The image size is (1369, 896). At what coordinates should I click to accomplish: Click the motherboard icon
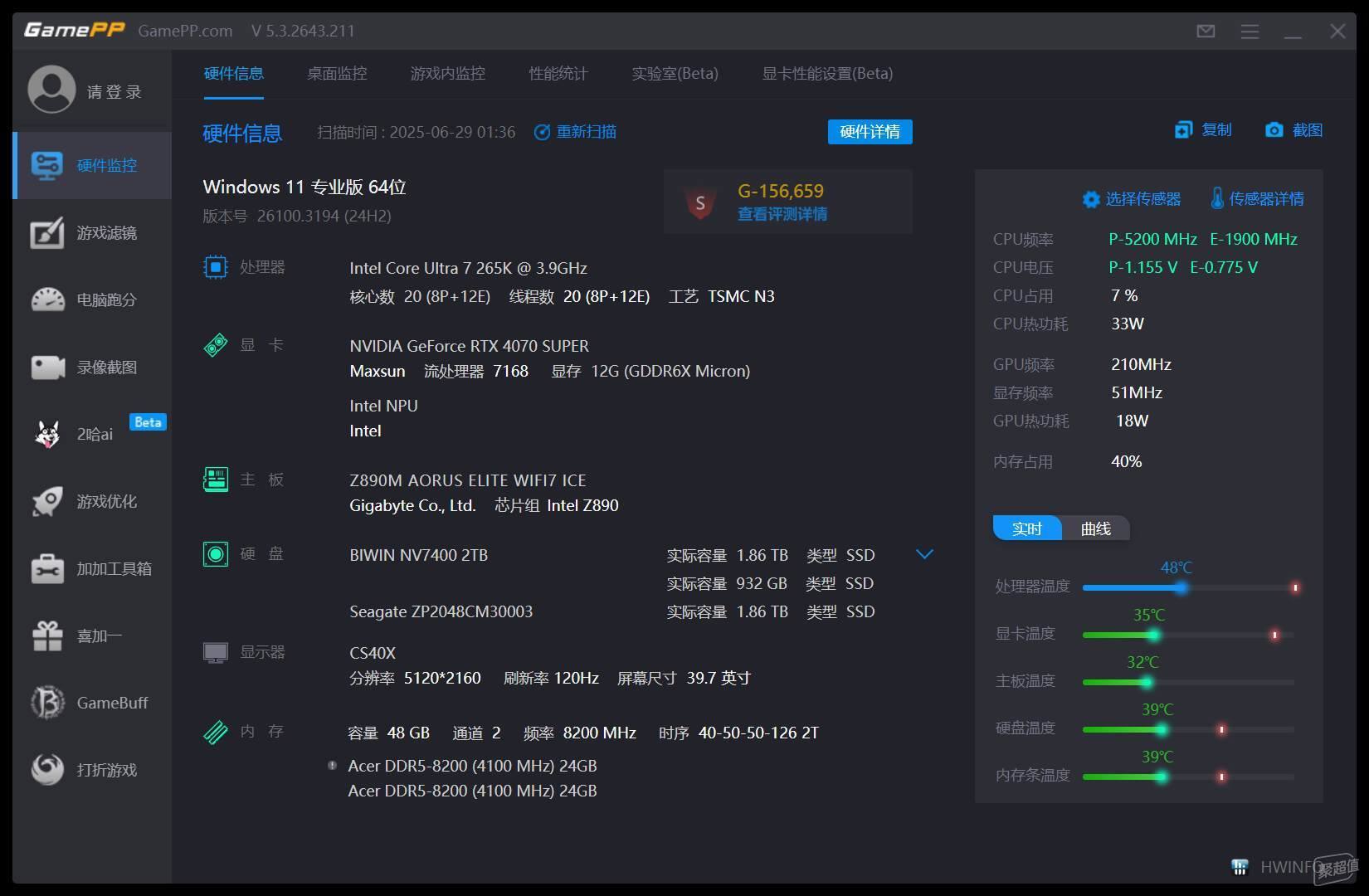216,480
